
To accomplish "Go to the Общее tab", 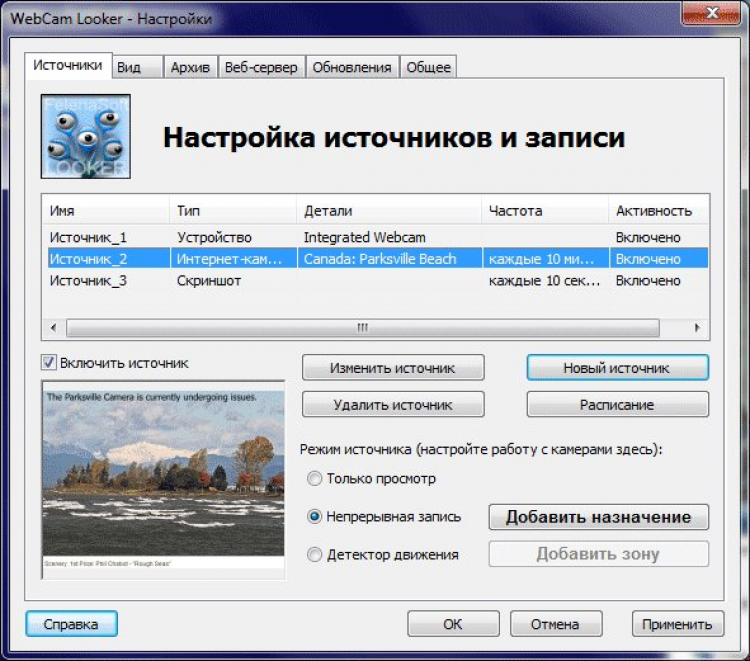I will (x=429, y=67).
